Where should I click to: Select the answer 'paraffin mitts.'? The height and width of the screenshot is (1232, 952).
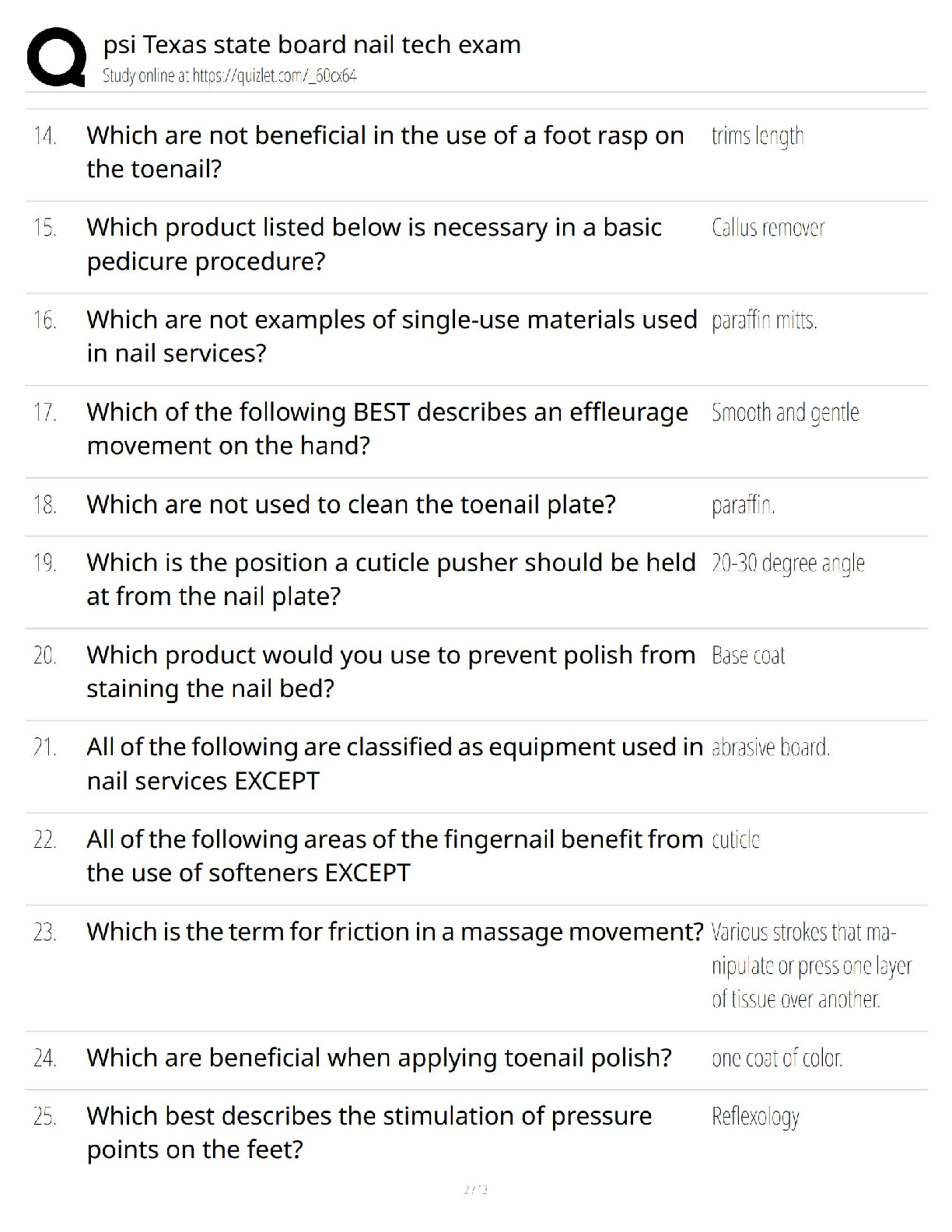(x=764, y=320)
